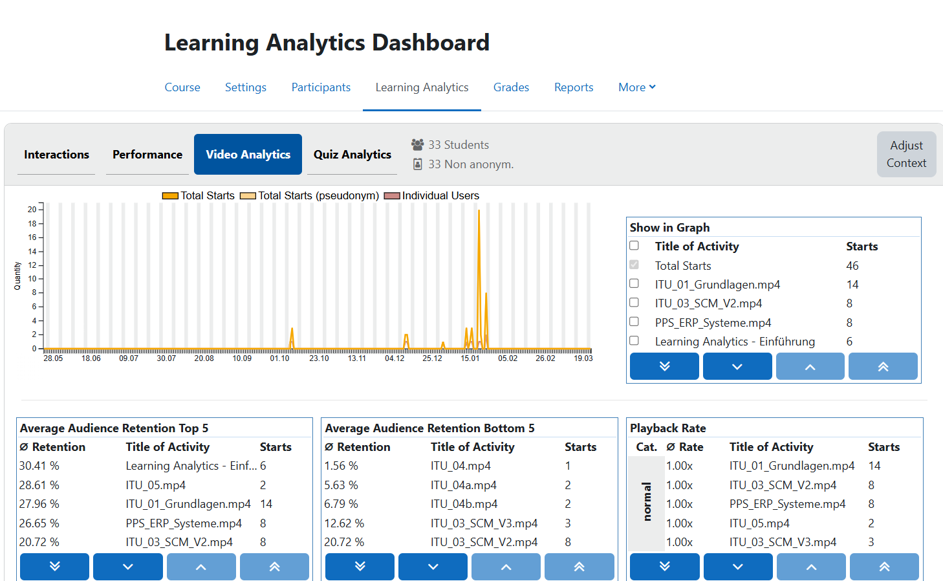Switch to the Quiz Analytics tab

click(352, 155)
